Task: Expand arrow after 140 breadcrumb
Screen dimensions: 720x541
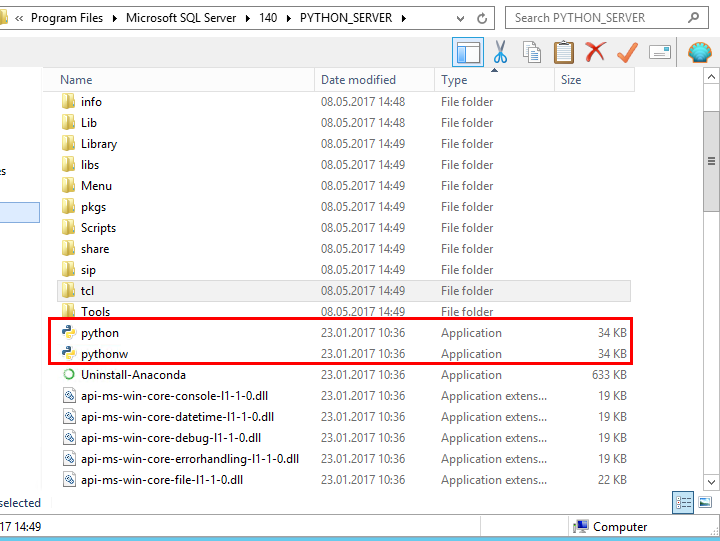Action: click(289, 18)
